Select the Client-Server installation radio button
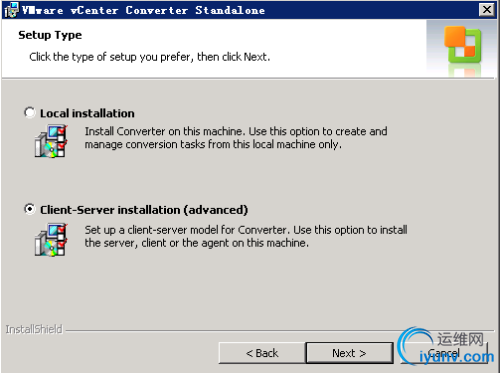 pyautogui.click(x=30, y=209)
